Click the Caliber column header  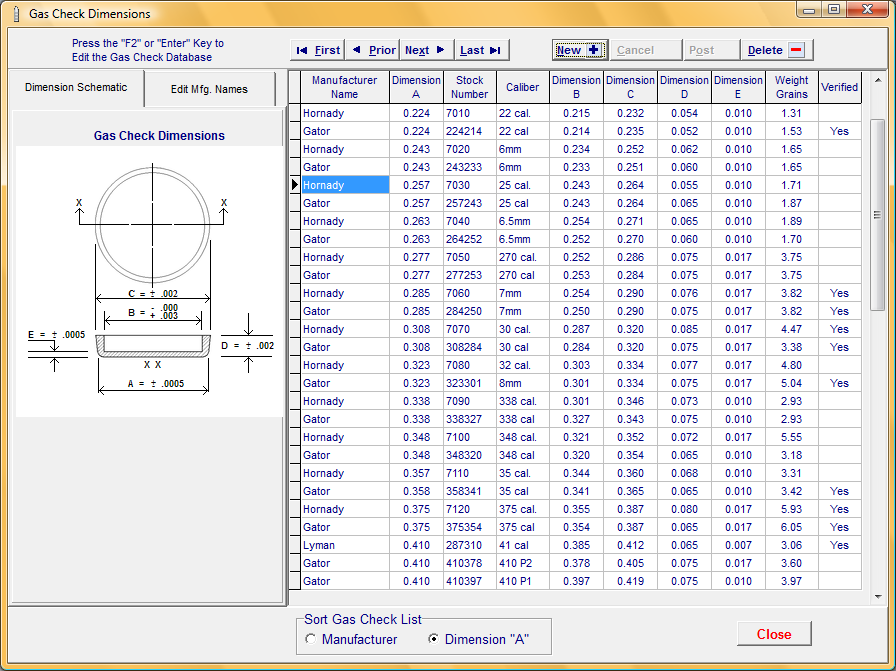coord(522,87)
